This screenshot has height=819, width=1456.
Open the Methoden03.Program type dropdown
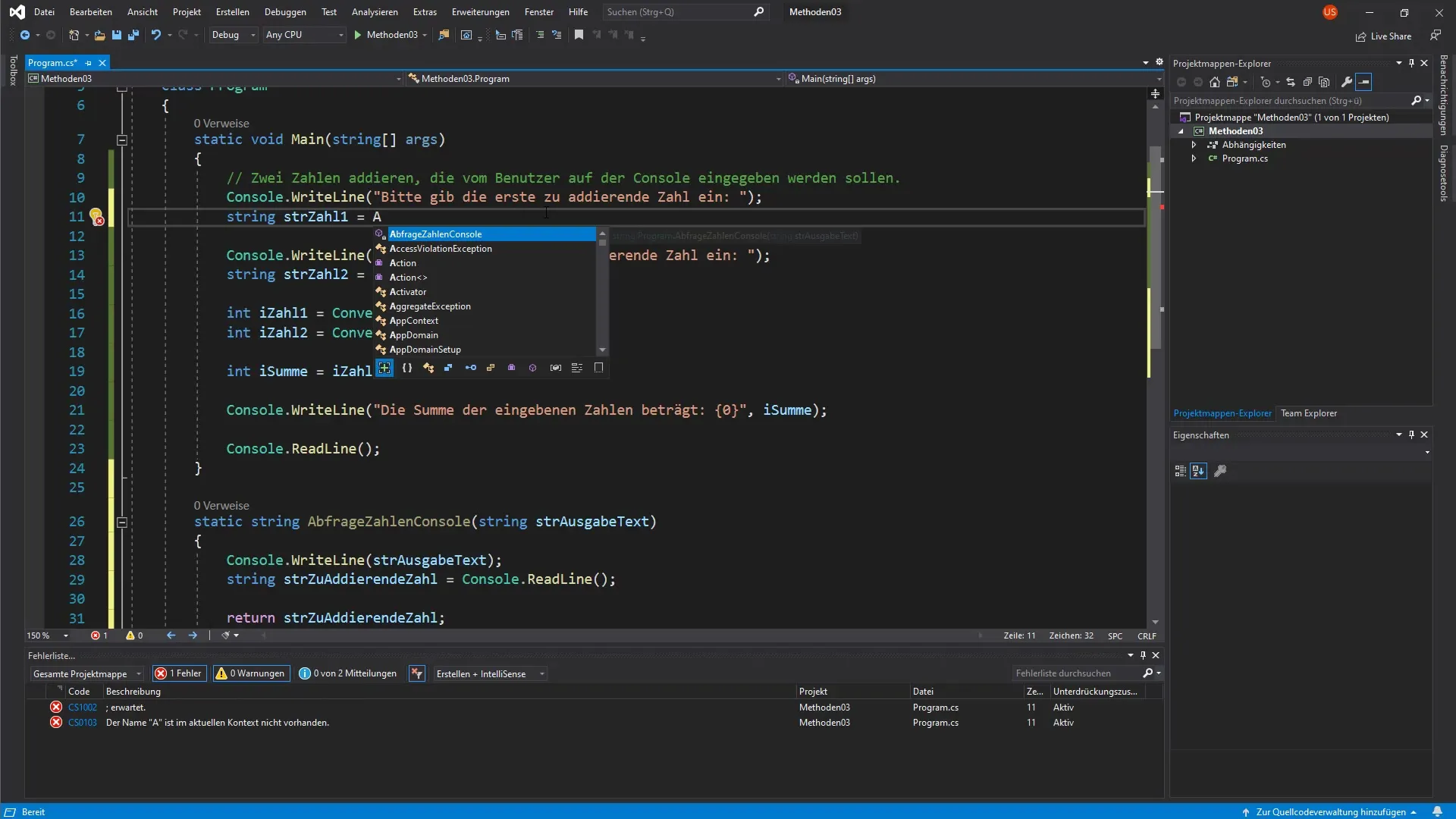coord(595,79)
